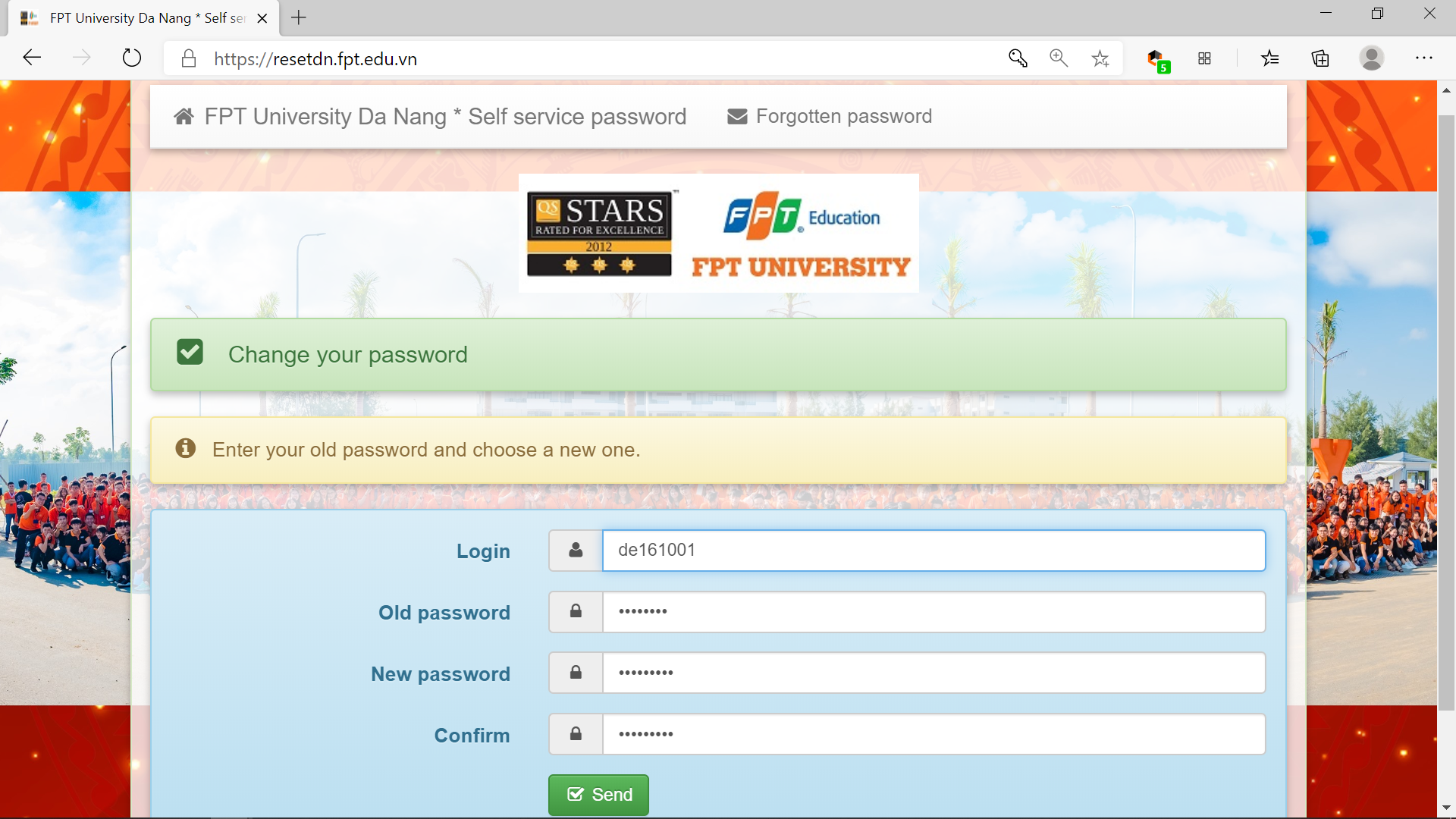Screen dimensions: 1456x819
Task: Open the Forgotten password menu item
Action: click(x=830, y=117)
